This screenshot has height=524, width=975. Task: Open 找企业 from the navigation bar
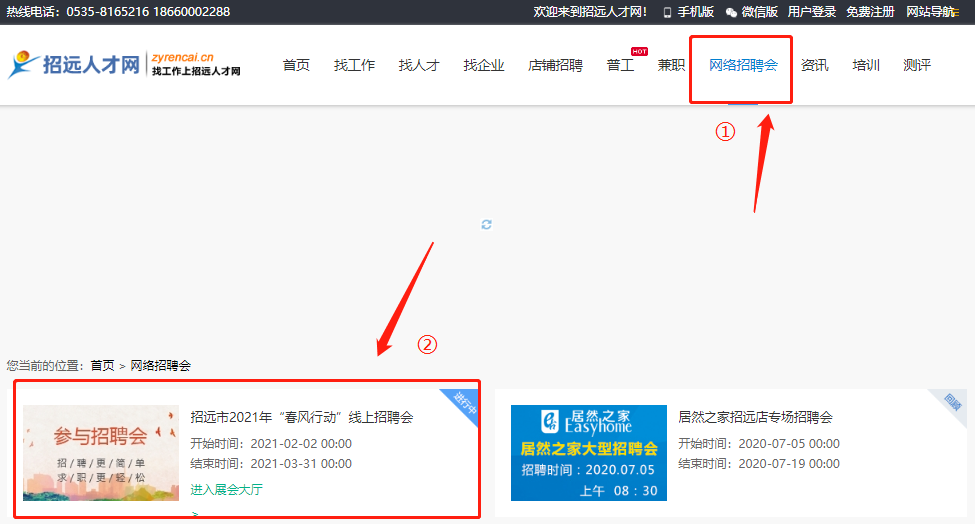(484, 65)
